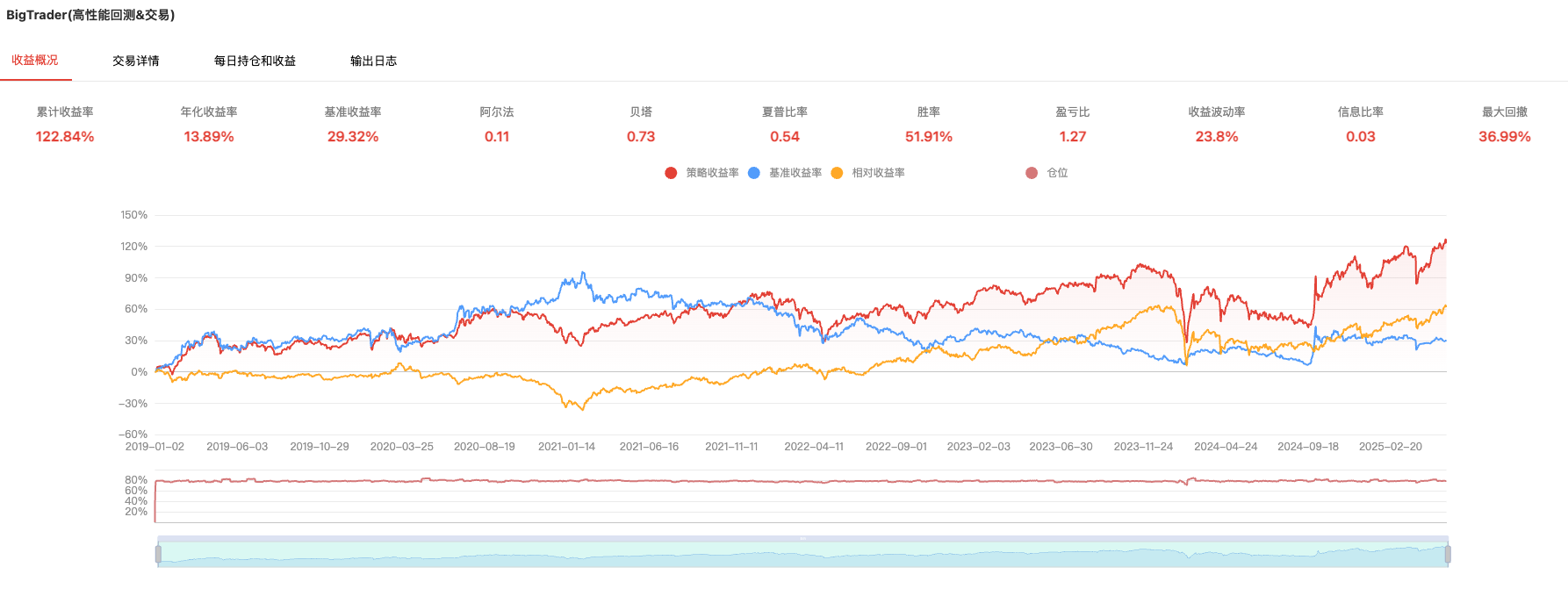Click the 最大回撤 value 36.99%
The image size is (1568, 596).
coord(1504,137)
